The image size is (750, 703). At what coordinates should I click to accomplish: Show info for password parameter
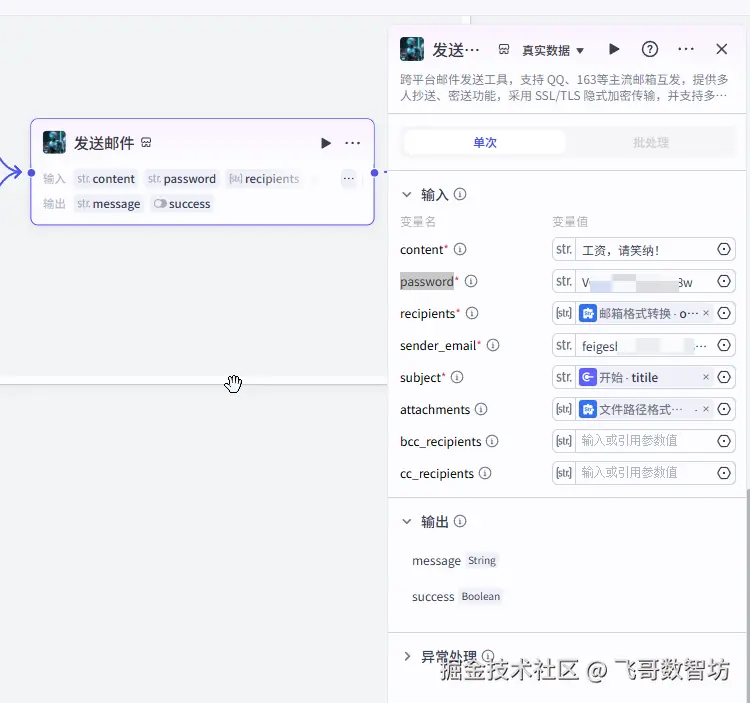coord(471,281)
